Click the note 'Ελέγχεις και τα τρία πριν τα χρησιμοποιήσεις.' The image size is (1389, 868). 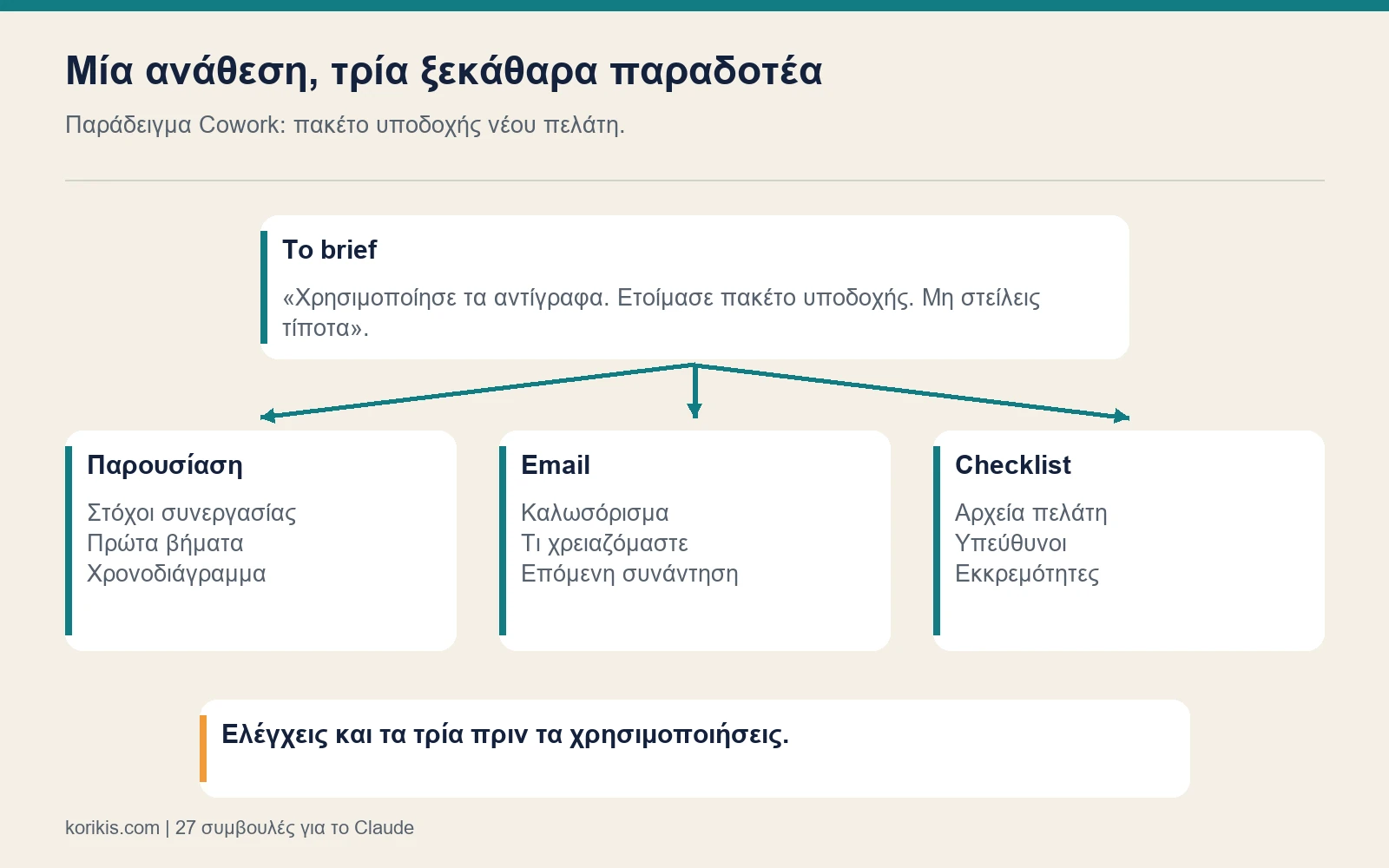pos(505,735)
